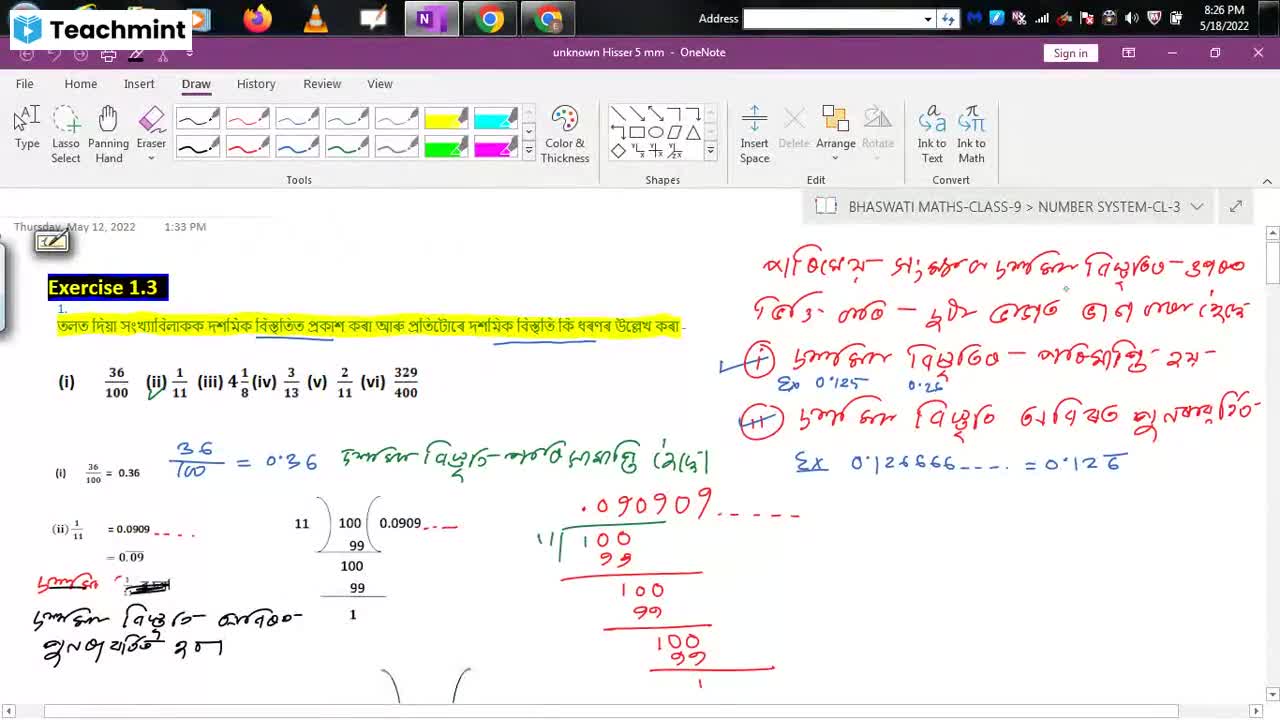Select the Type tool
Image resolution: width=1280 pixels, height=720 pixels.
(x=25, y=125)
